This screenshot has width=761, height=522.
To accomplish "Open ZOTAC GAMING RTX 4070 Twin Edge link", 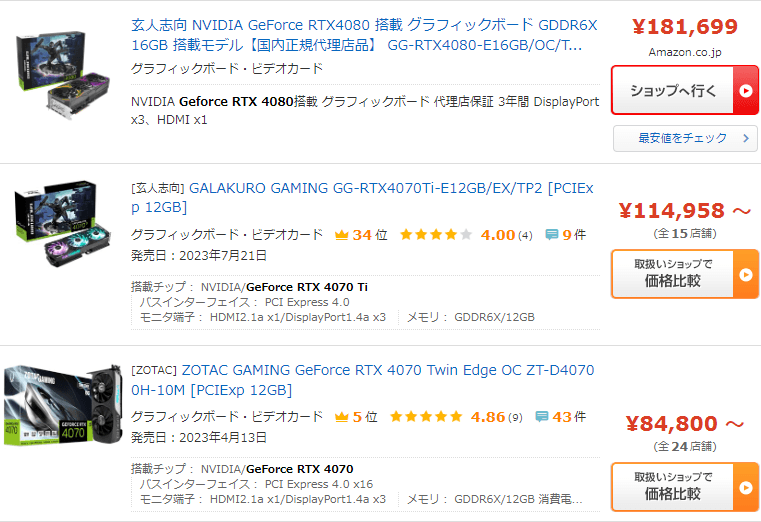I will [x=363, y=380].
